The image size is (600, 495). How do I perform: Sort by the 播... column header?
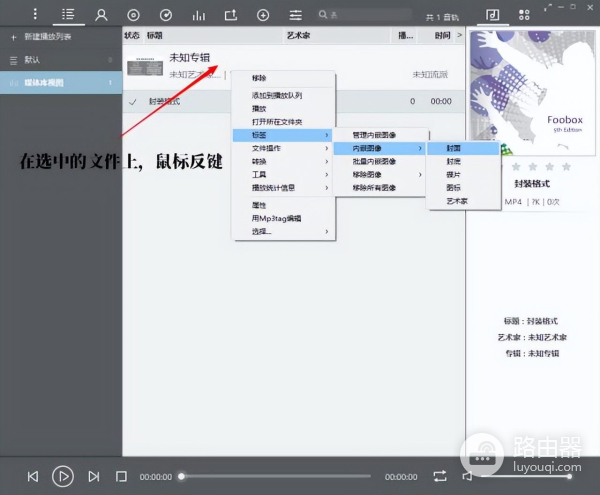pyautogui.click(x=406, y=36)
